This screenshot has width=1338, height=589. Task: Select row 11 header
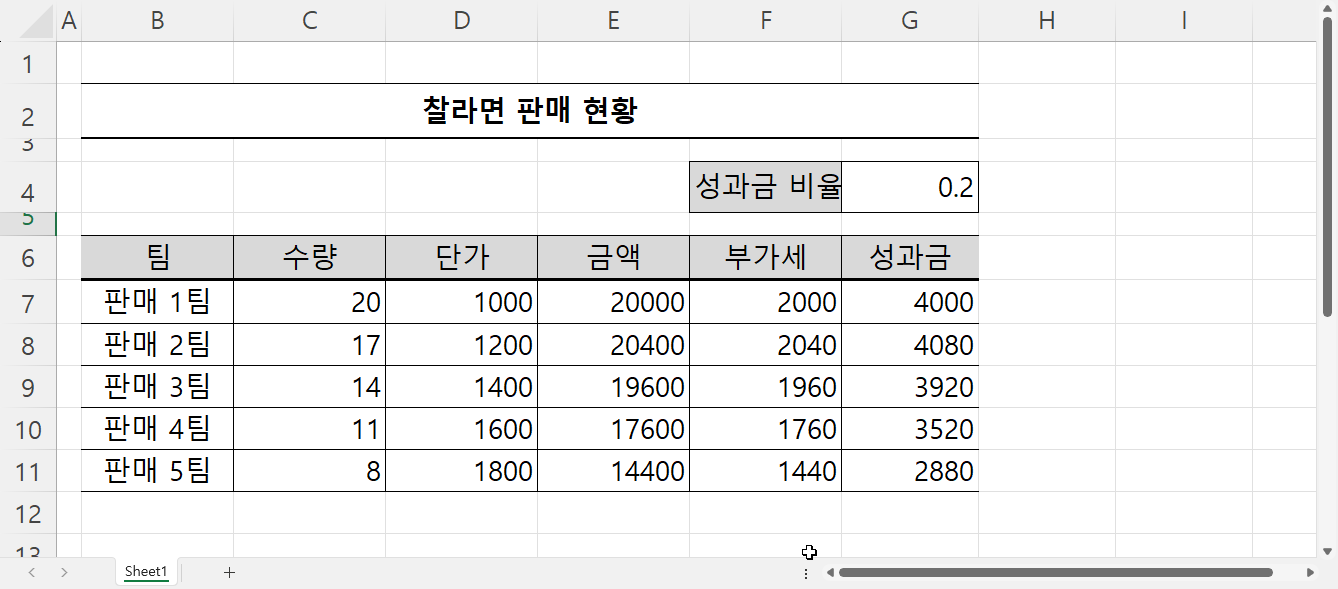pos(28,471)
